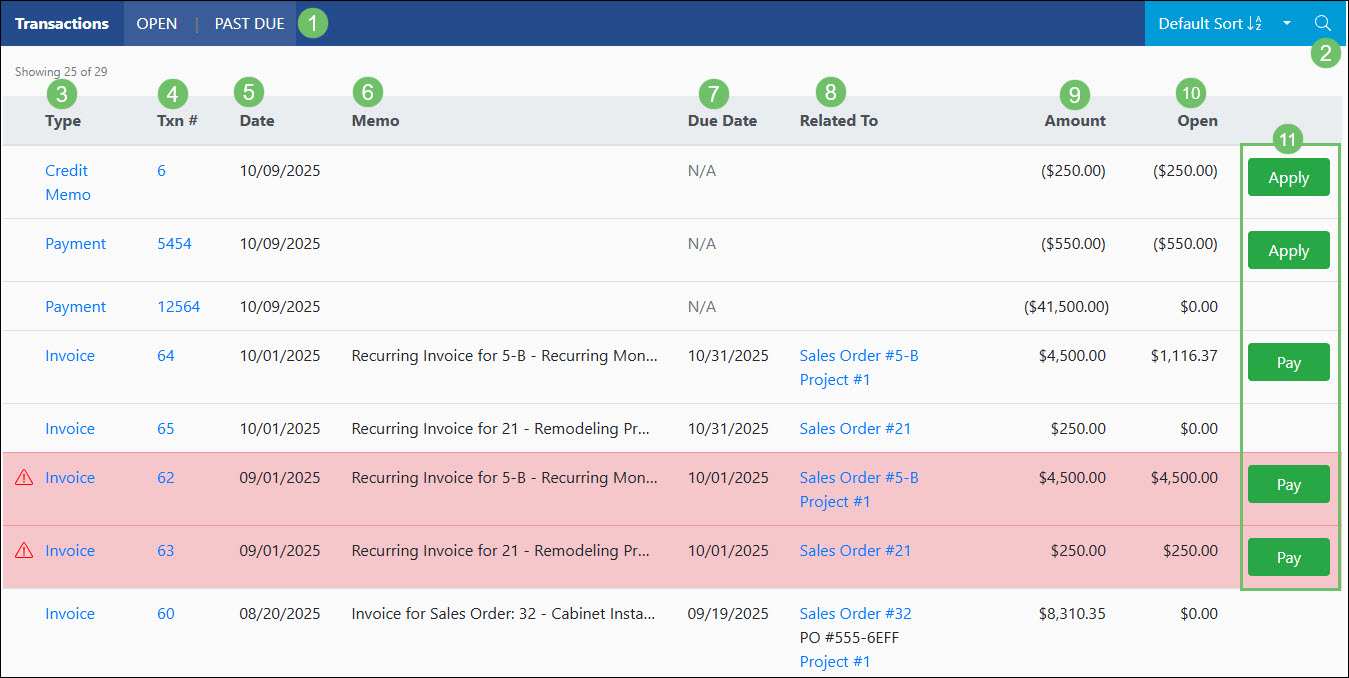Screen dimensions: 1349x678
Task: Apply the $250 Credit Memo
Action: [1288, 177]
